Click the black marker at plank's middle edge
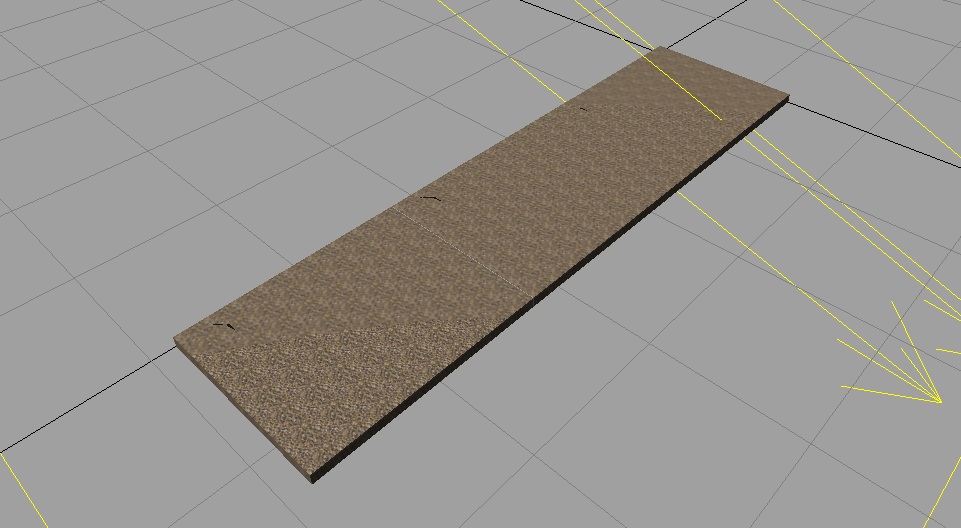The image size is (961, 528). (430, 198)
